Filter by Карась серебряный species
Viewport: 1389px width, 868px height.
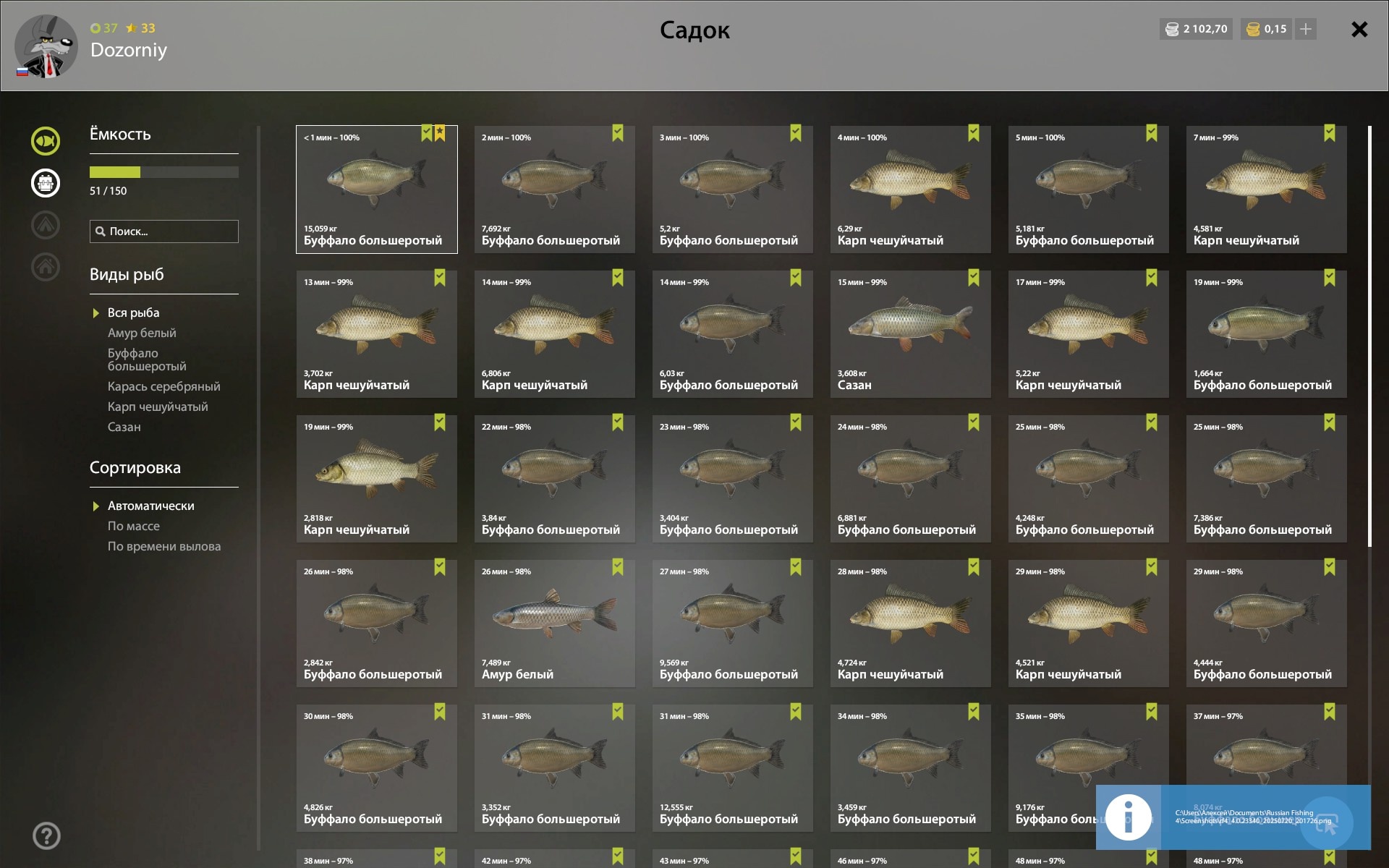click(163, 386)
